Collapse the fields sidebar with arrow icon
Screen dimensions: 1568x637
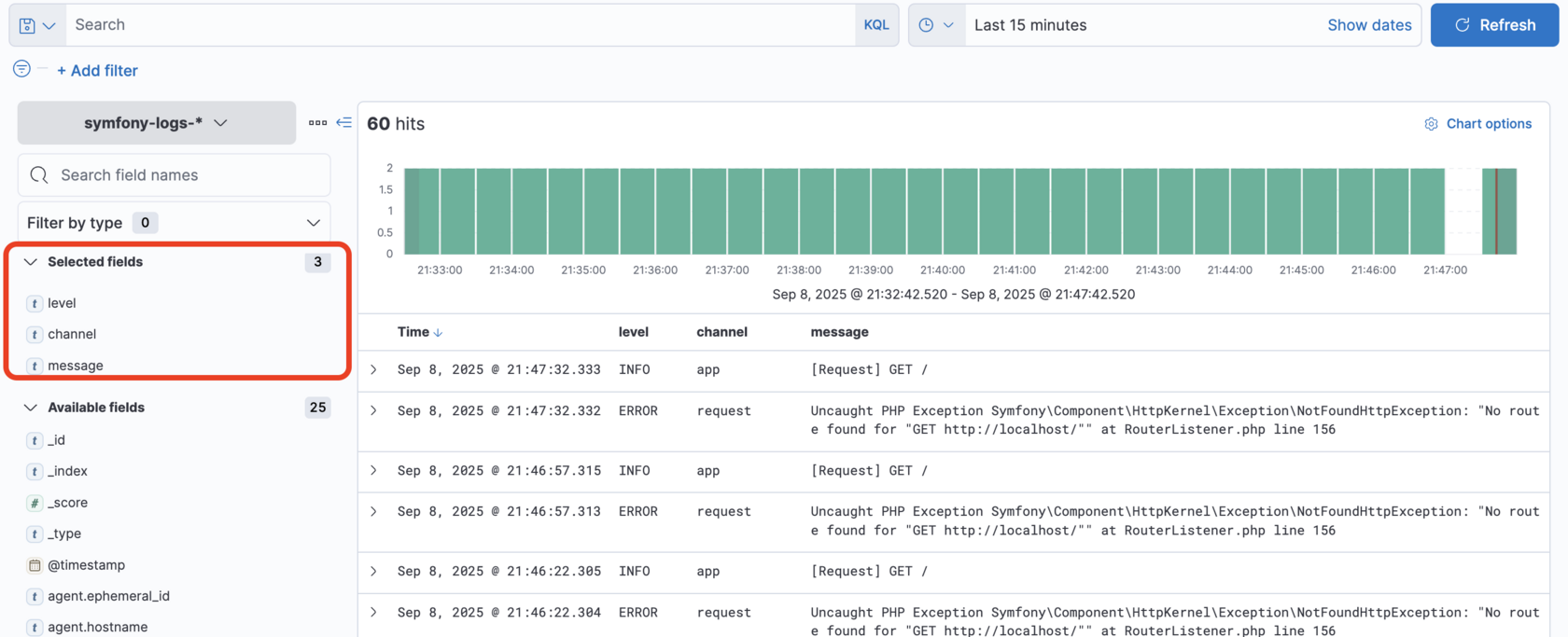tap(344, 123)
